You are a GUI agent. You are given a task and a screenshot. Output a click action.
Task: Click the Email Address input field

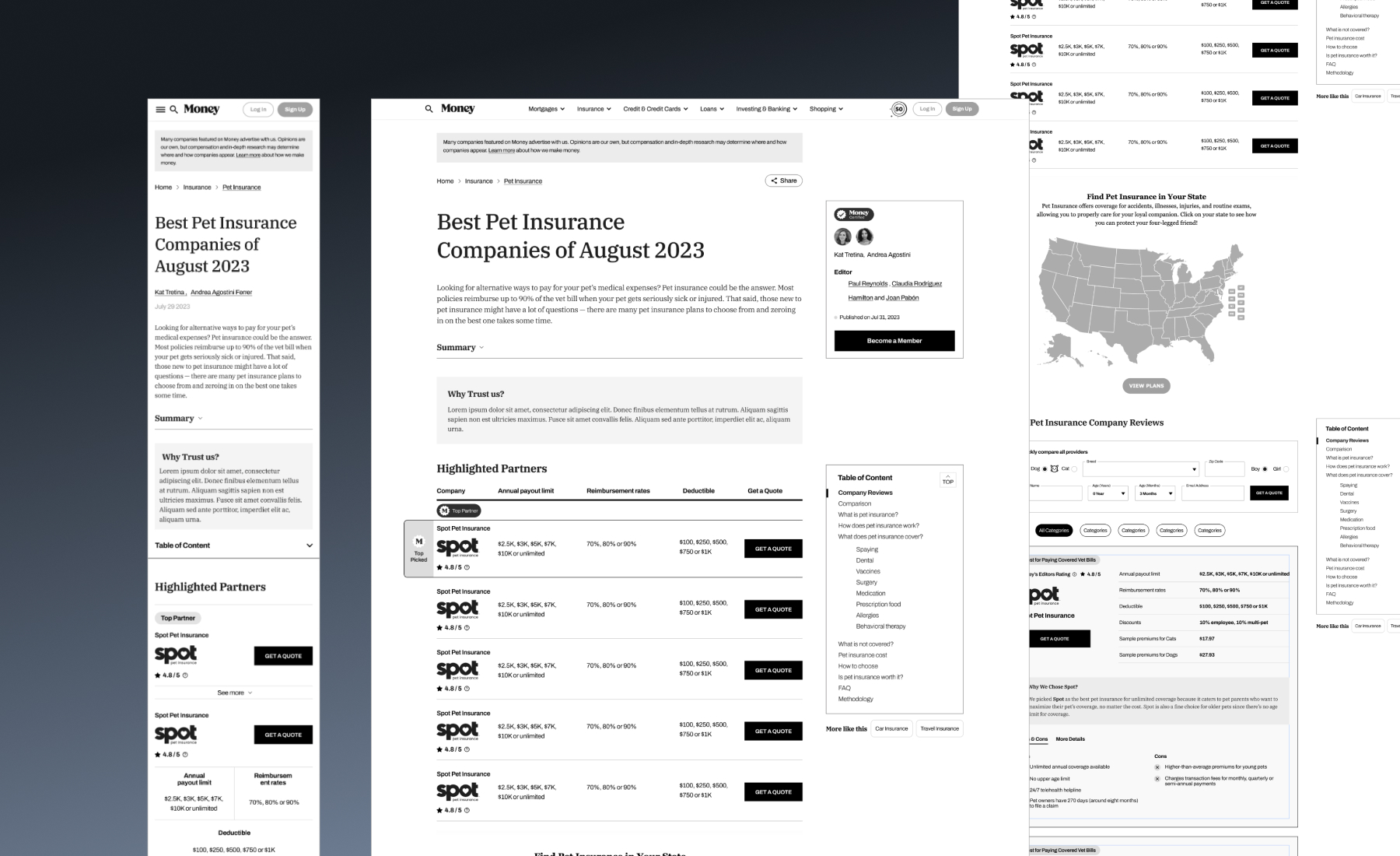(1213, 493)
